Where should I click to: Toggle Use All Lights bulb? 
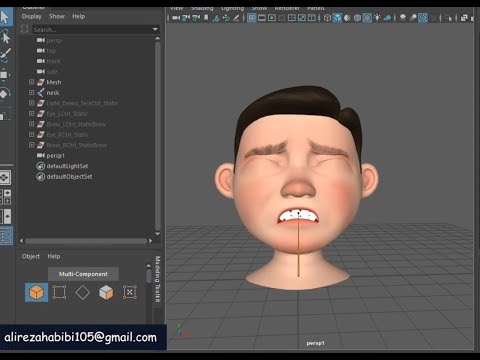[x=377, y=18]
